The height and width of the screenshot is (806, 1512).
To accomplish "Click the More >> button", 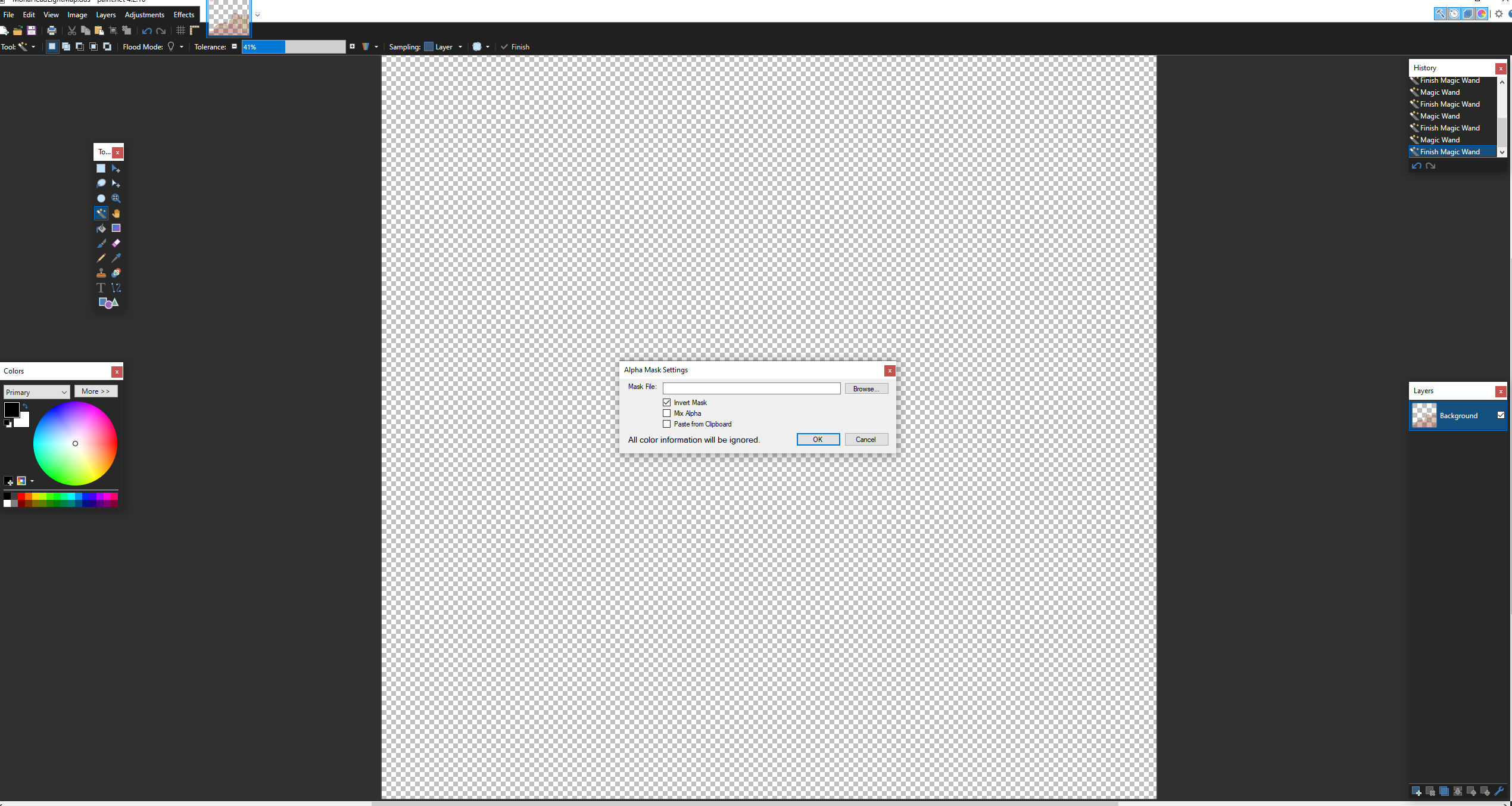I will (96, 391).
